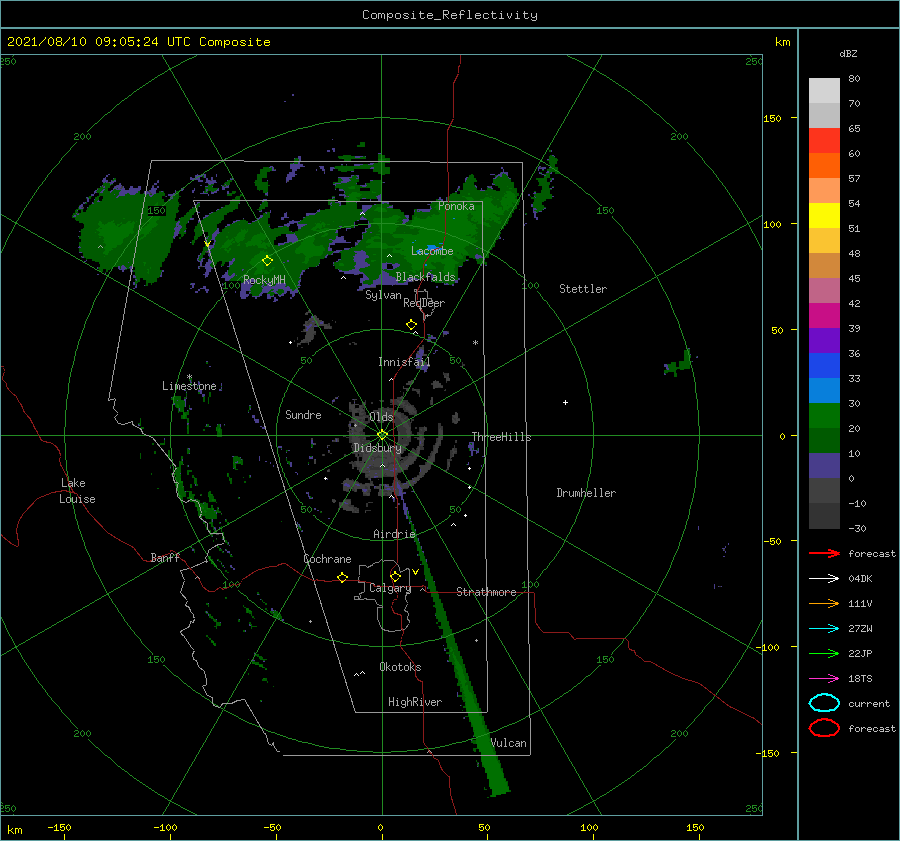The width and height of the screenshot is (900, 841).
Task: Select the yellow diamond marker above RockyMH
Action: click(x=267, y=261)
